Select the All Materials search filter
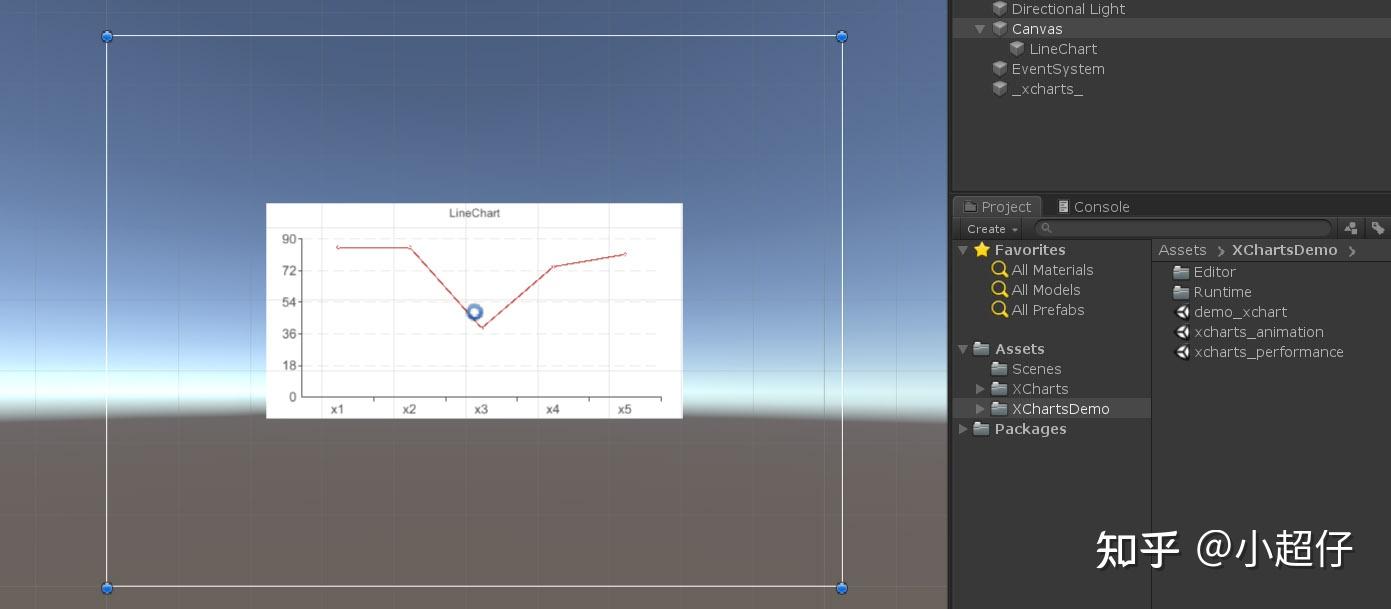This screenshot has width=1391, height=609. click(x=1052, y=270)
